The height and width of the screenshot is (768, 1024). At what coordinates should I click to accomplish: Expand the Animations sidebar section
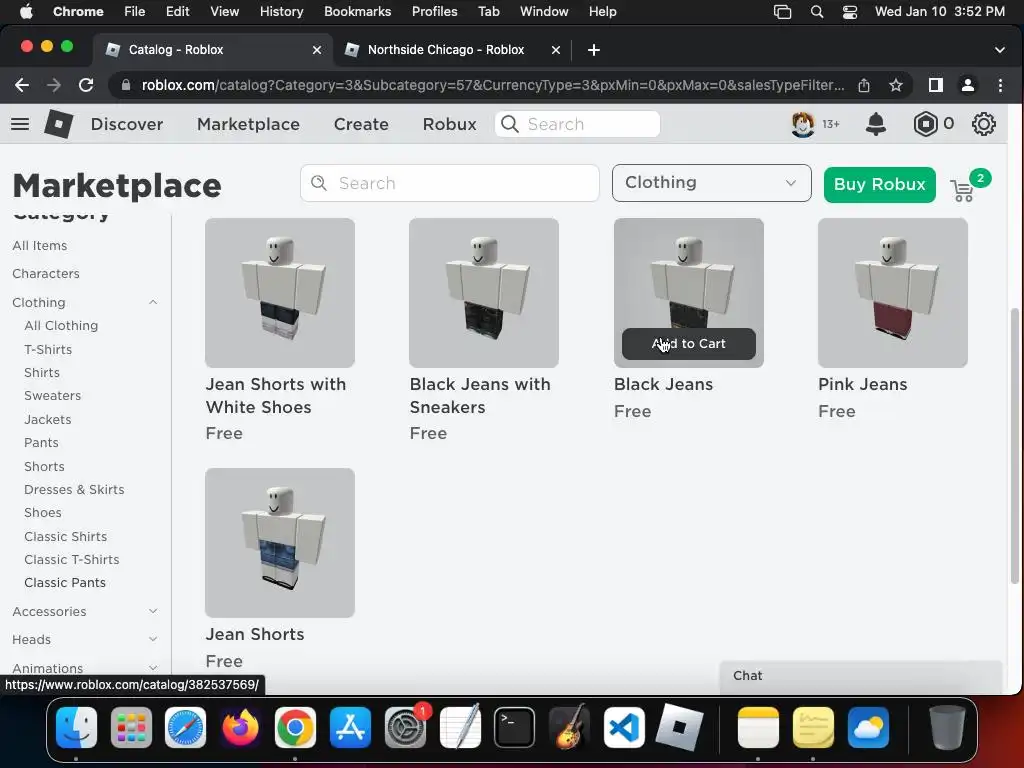(153, 667)
